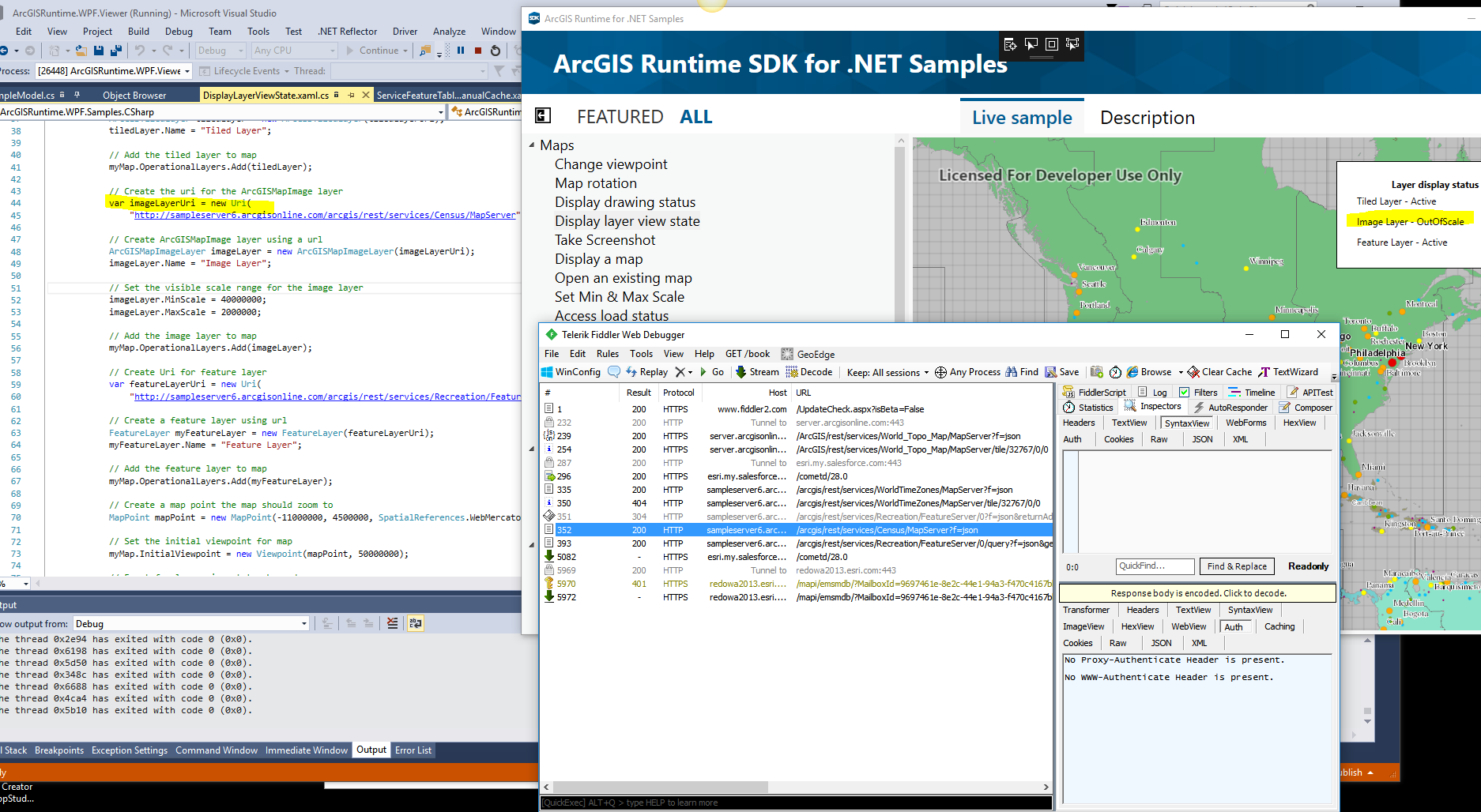
Task: Show FEATURED samples list
Action: 620,117
